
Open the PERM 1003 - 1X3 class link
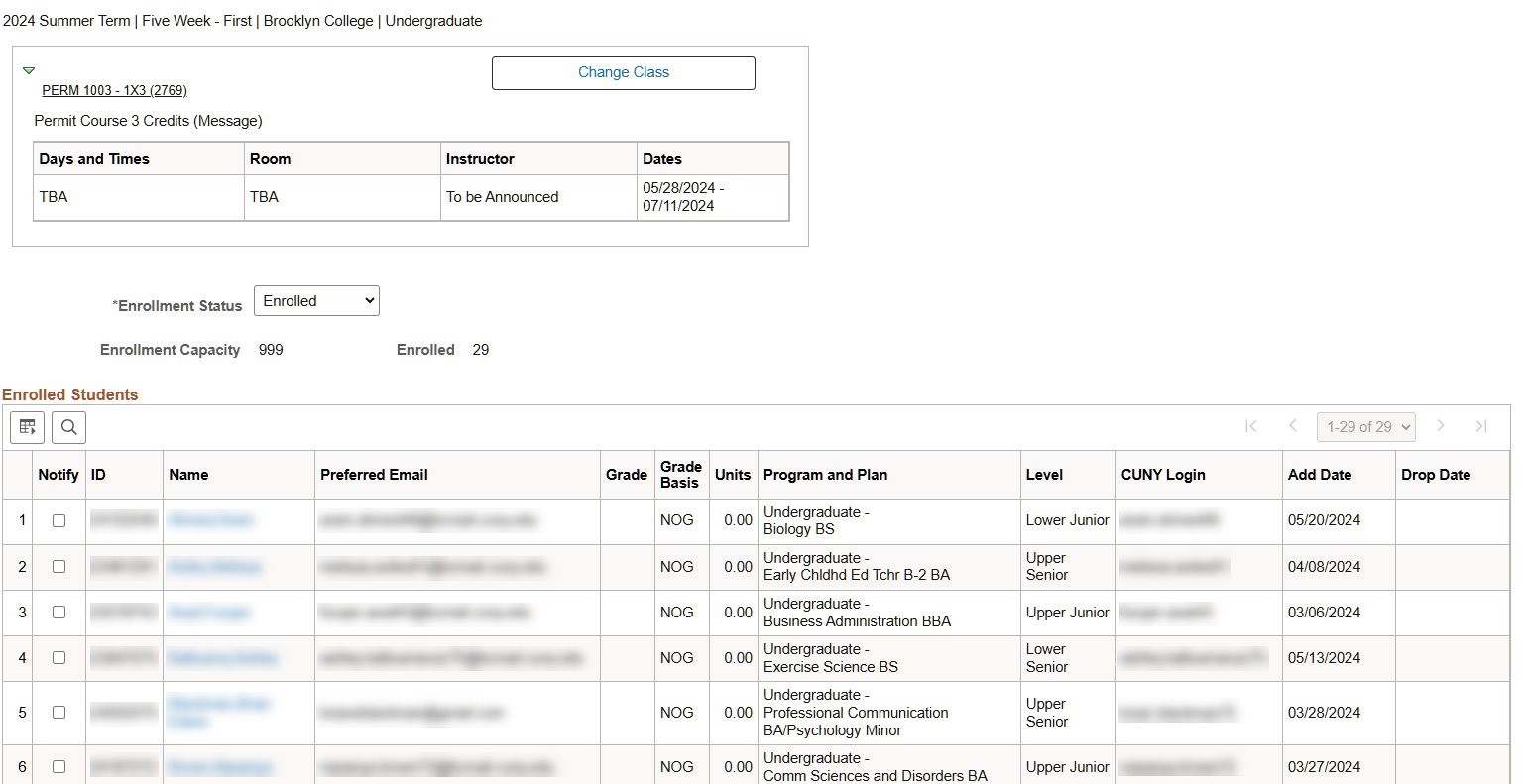click(114, 90)
